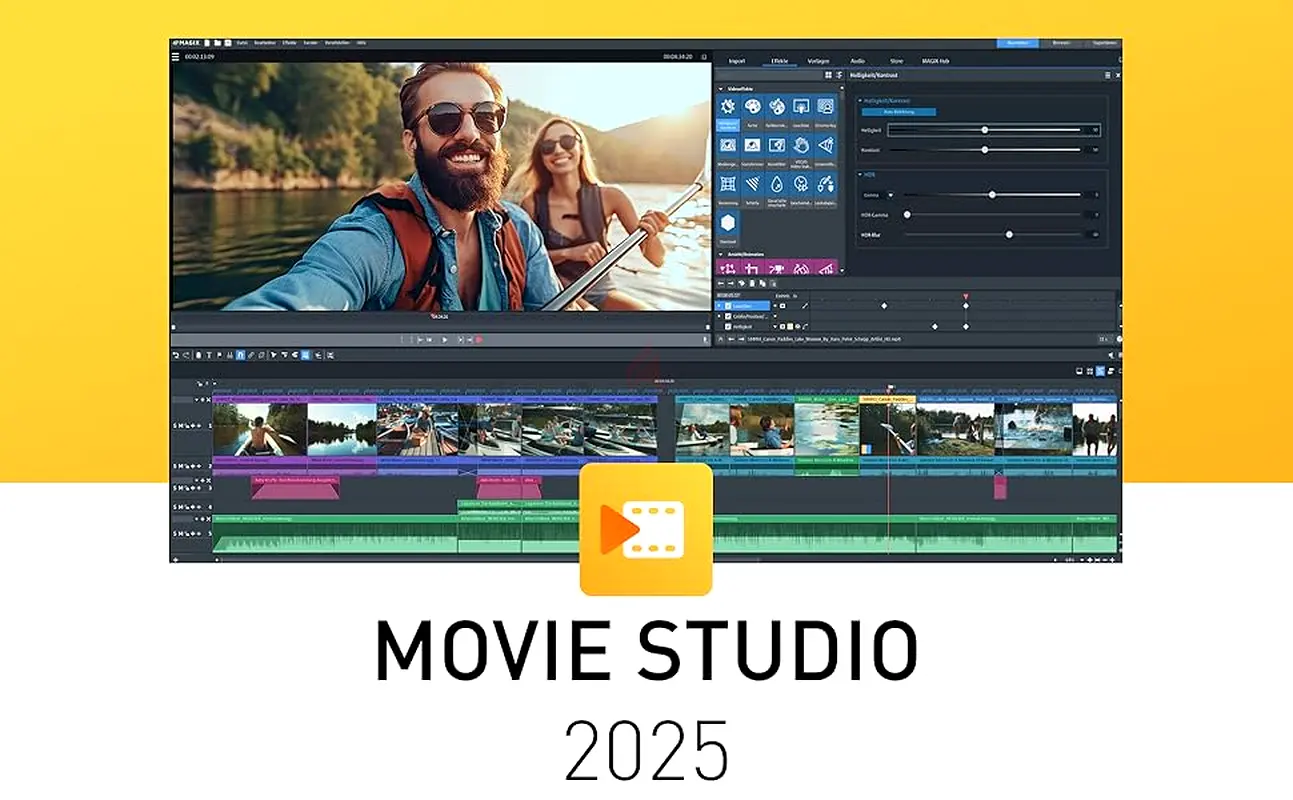Select the hexagon effect tile
The image size is (1293, 800).
728,224
